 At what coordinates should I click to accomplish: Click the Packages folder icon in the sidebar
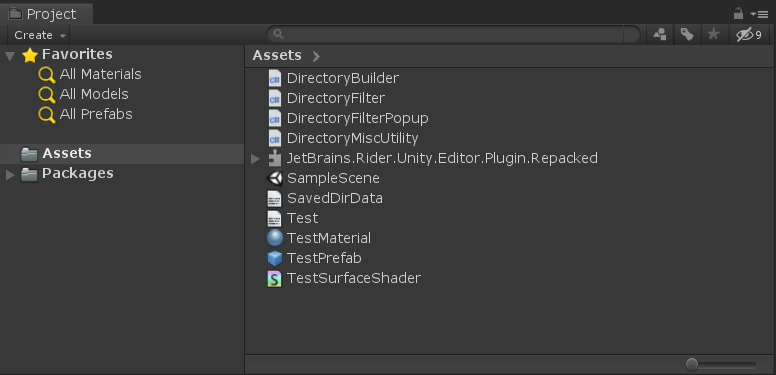pyautogui.click(x=29, y=174)
